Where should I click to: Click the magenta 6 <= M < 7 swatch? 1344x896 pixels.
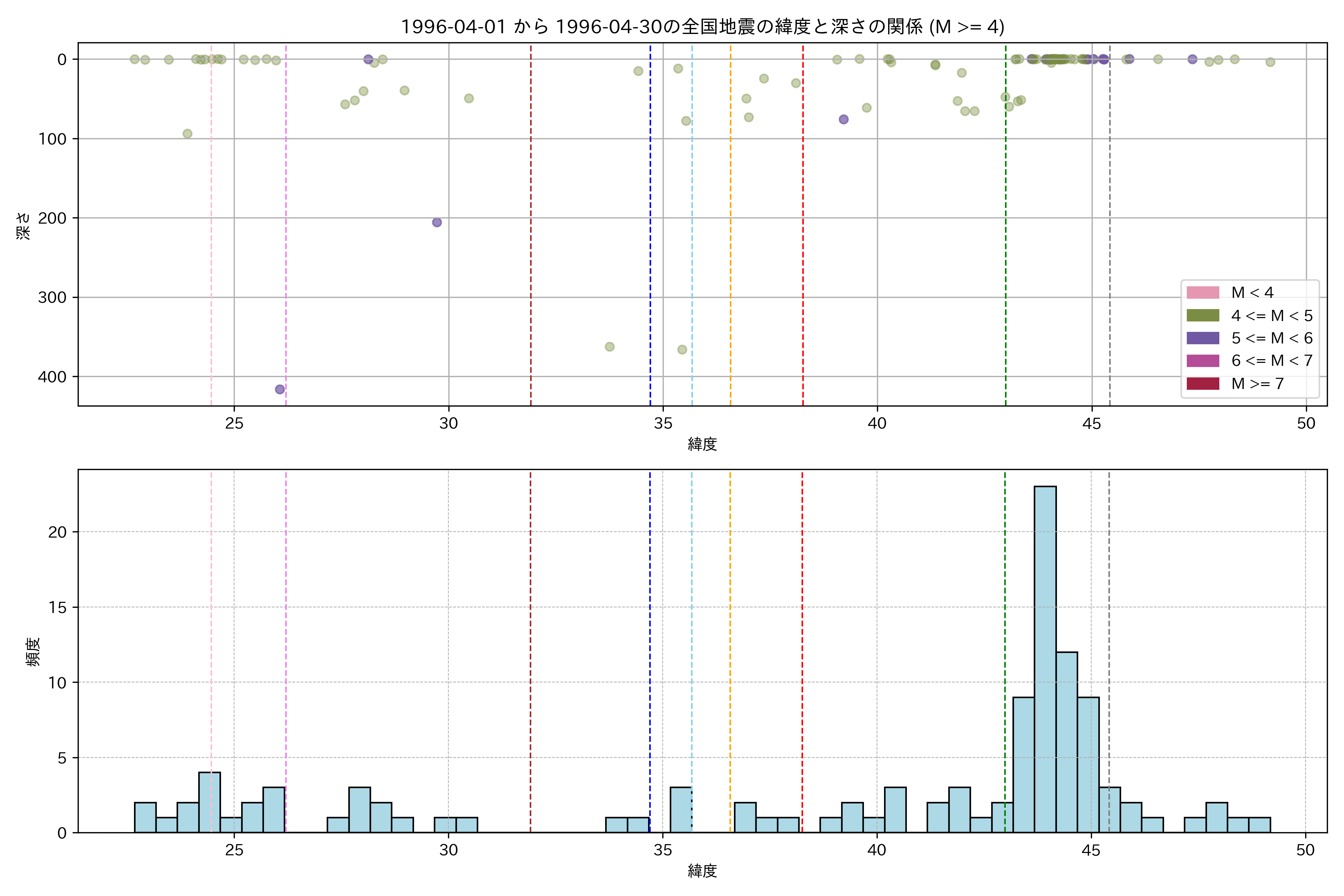tap(1202, 361)
